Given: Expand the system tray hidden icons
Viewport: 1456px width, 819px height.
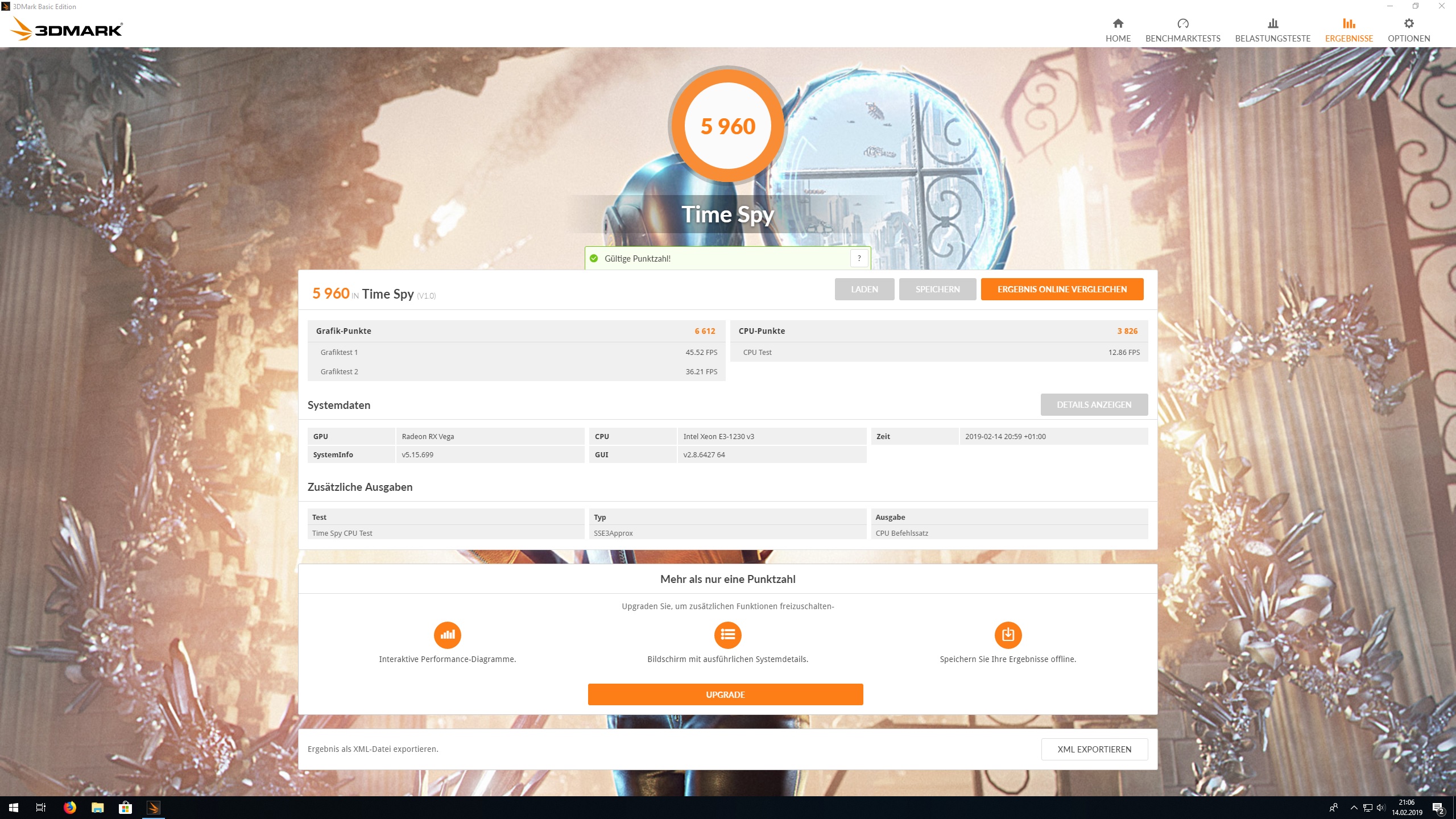Looking at the screenshot, I should (1354, 808).
